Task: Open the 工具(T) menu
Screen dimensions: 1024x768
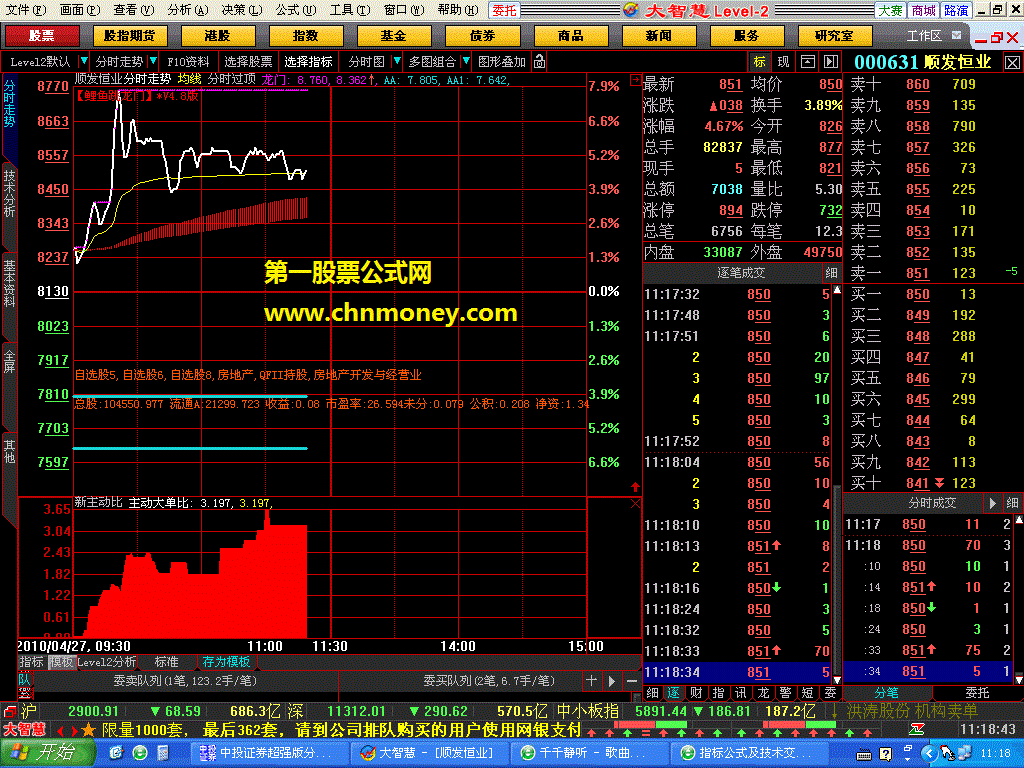Action: tap(349, 10)
